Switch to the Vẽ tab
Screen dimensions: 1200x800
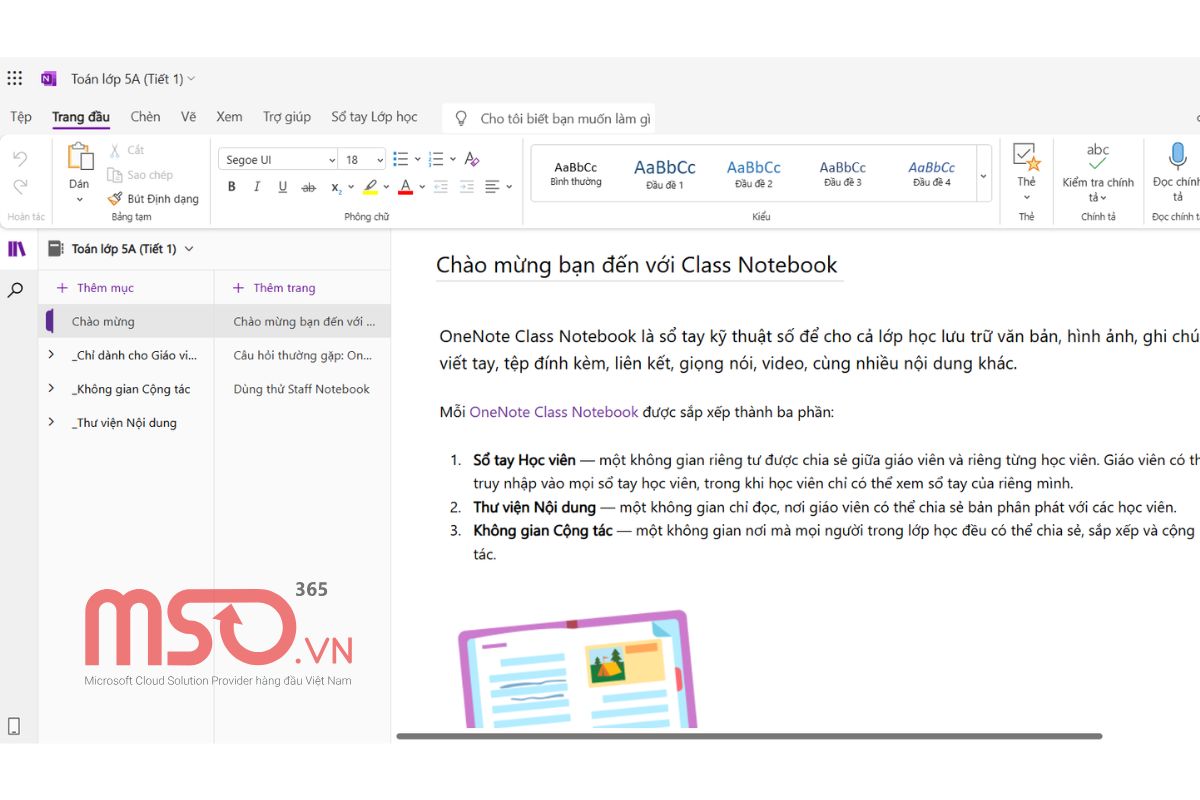(189, 117)
